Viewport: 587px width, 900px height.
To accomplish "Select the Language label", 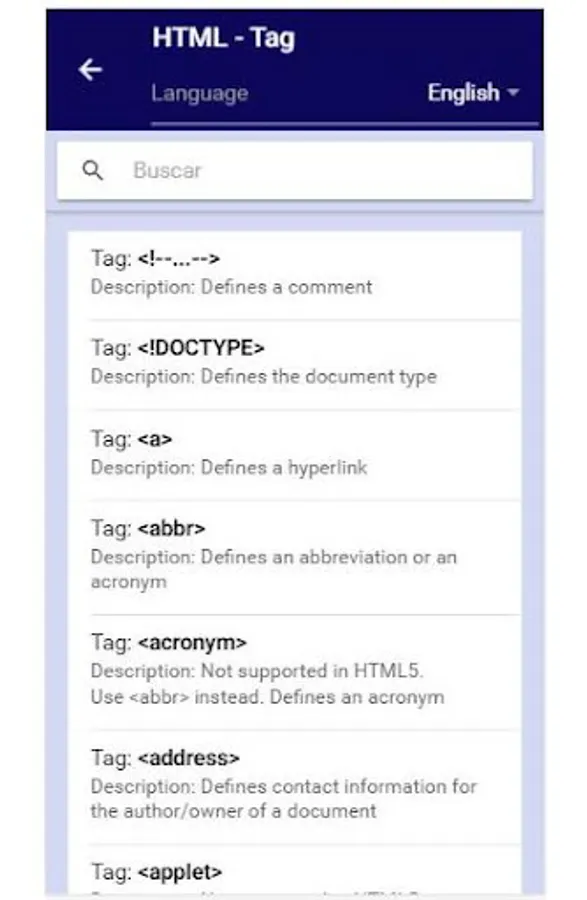I will pos(200,93).
